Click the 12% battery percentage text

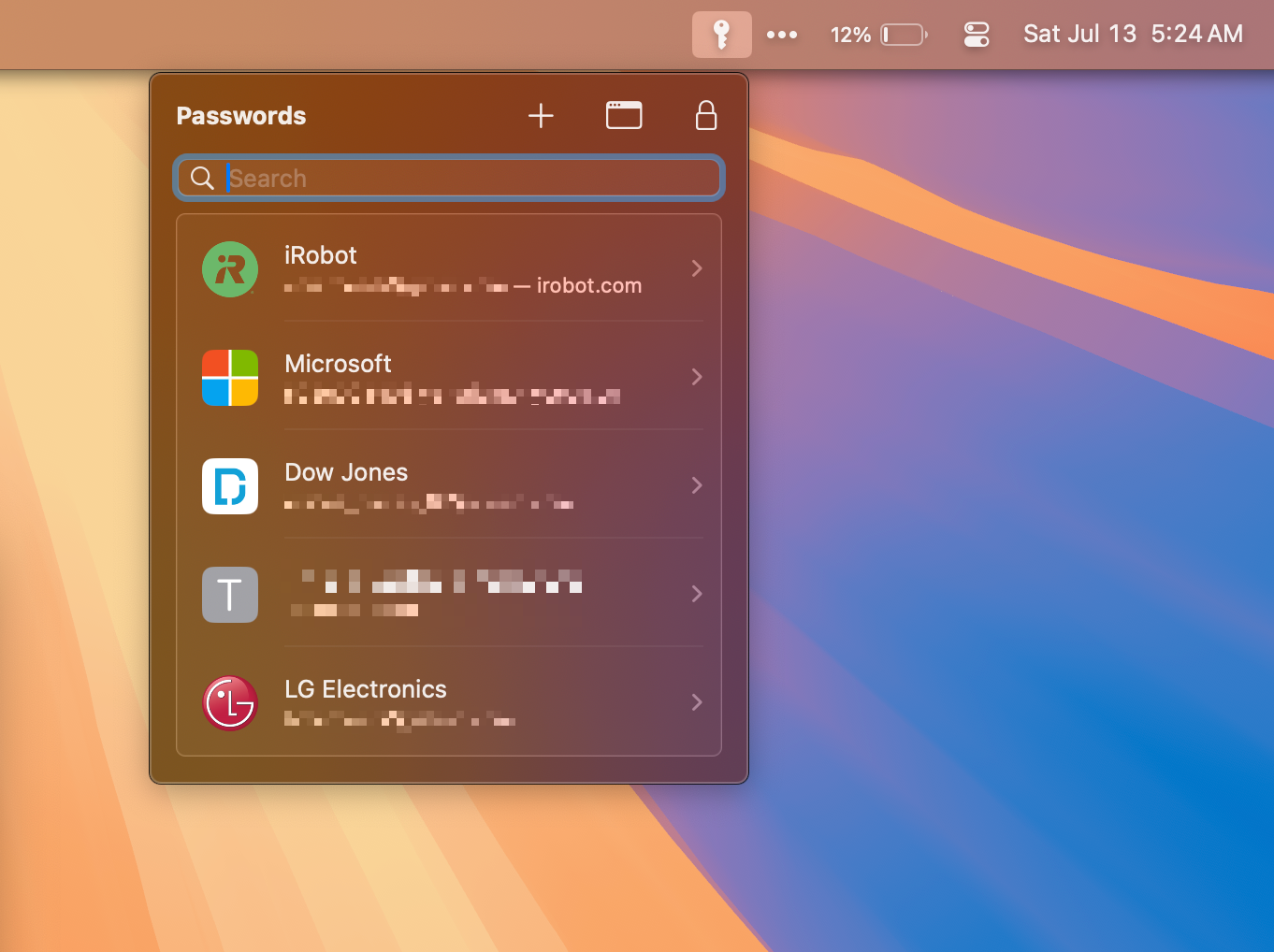850,35
